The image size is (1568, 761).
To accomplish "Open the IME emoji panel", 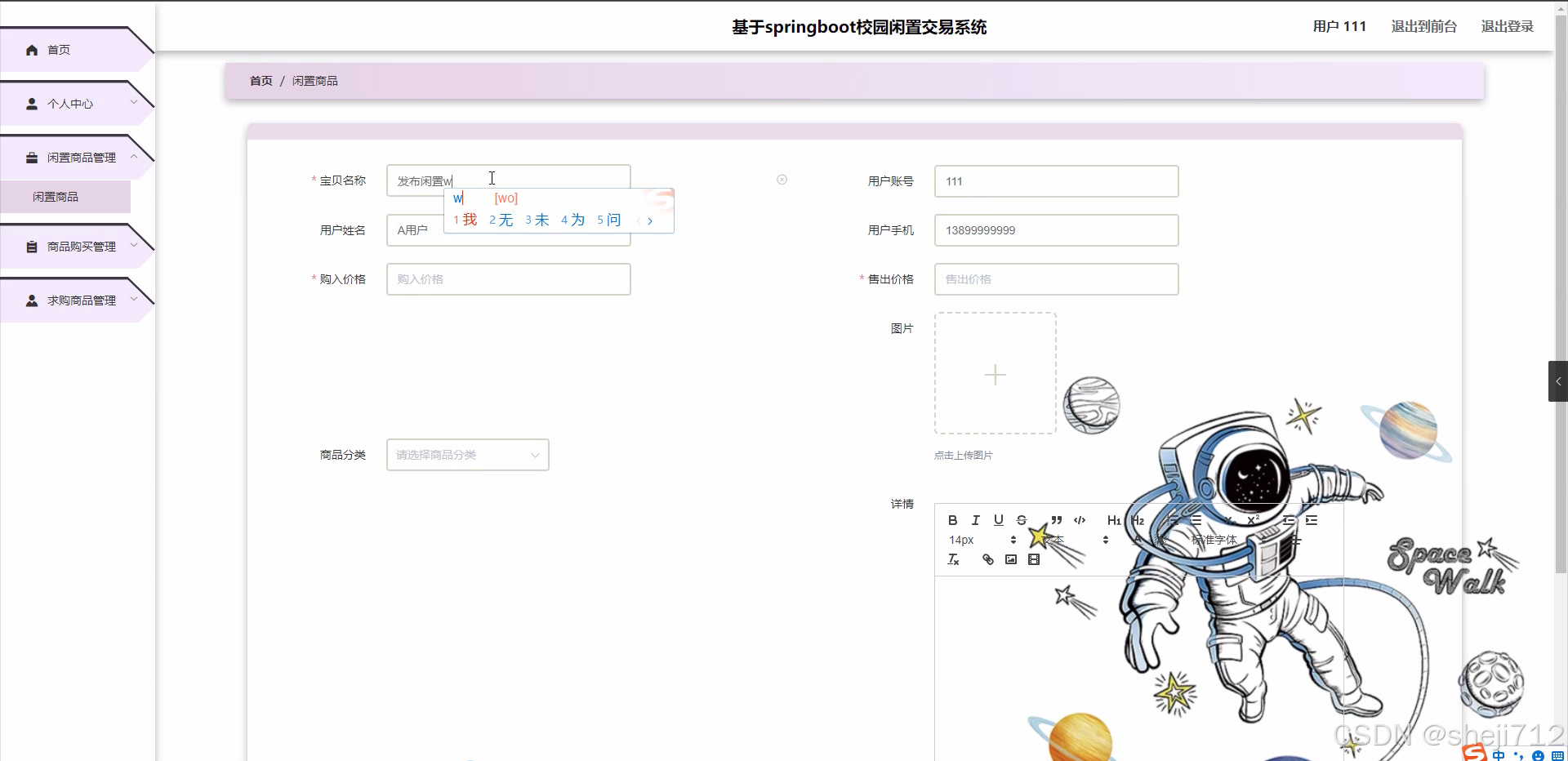I will click(1538, 755).
